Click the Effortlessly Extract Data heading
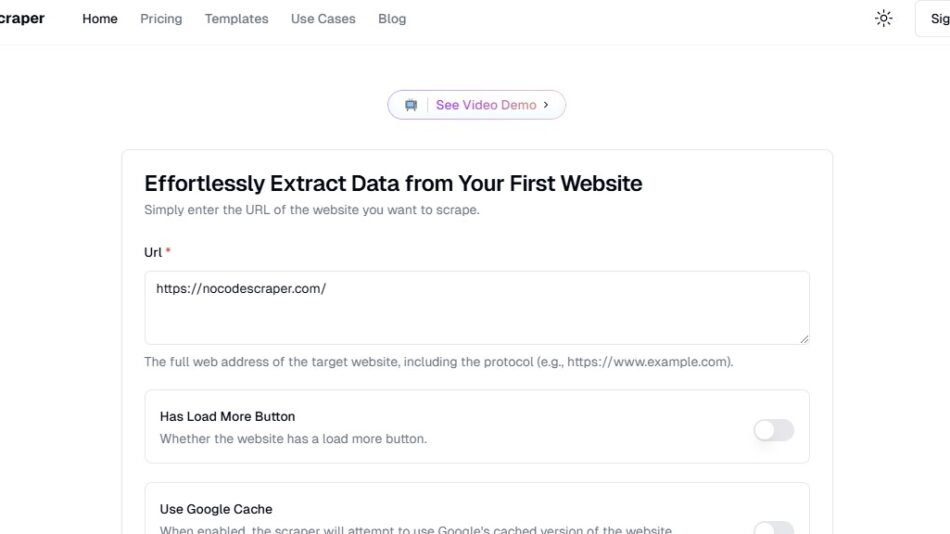The width and height of the screenshot is (950, 534). pyautogui.click(x=393, y=183)
